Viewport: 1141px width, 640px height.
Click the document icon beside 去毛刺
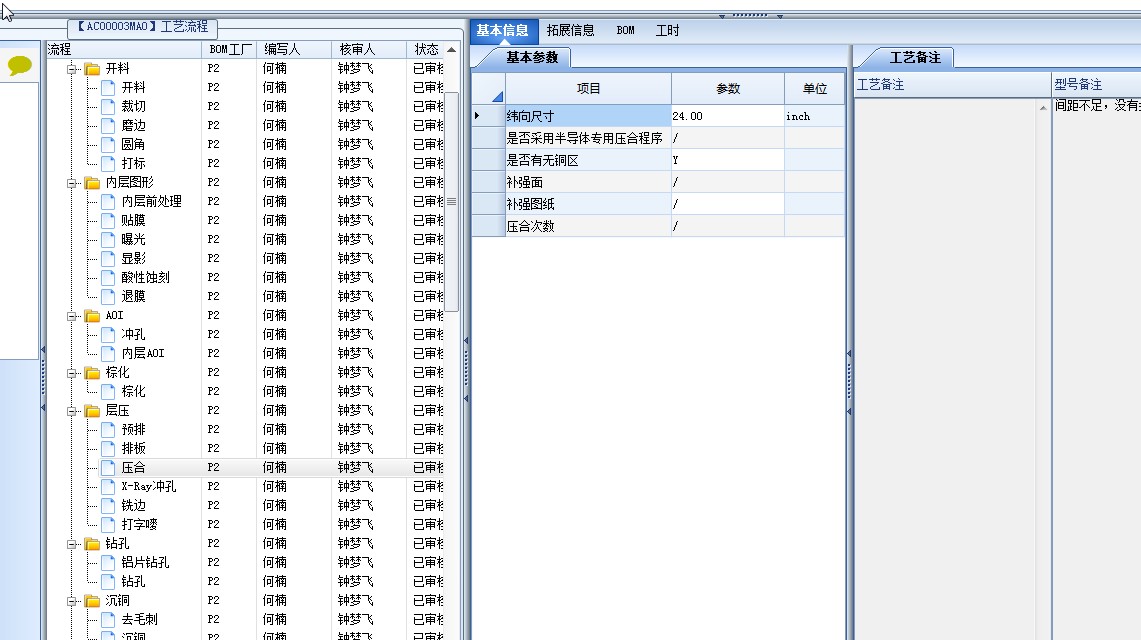tap(108, 620)
